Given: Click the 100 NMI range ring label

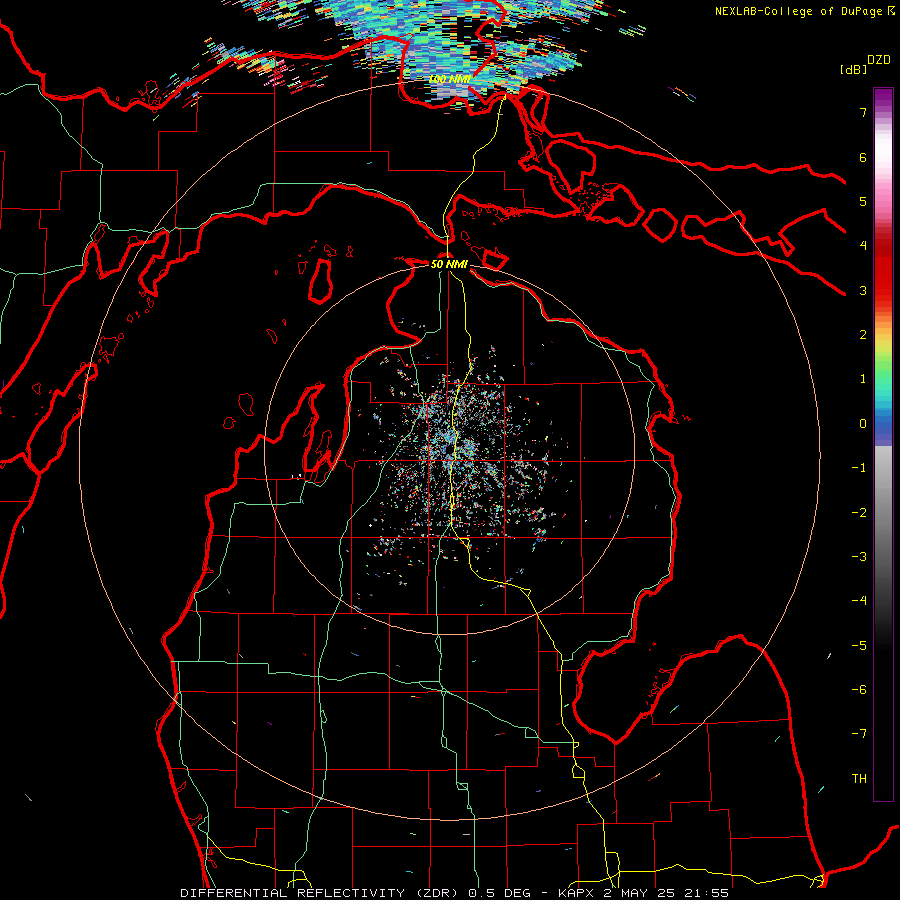Looking at the screenshot, I should point(450,79).
